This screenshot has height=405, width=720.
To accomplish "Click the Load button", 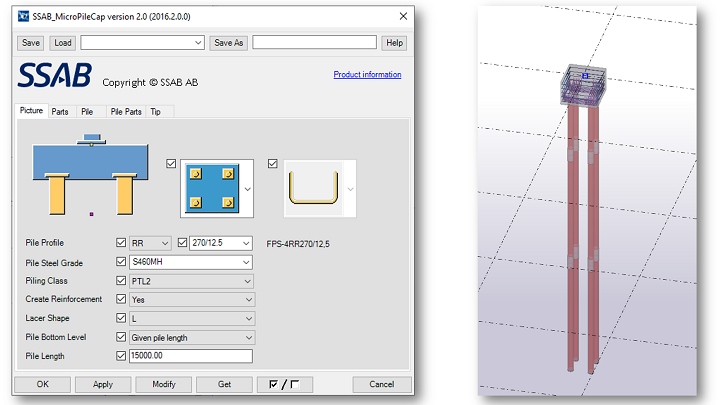I will pos(62,43).
